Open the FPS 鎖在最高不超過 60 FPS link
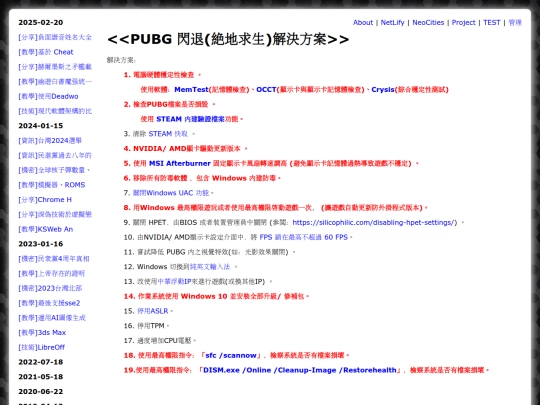Image resolution: width=540 pixels, height=405 pixels. [x=304, y=237]
